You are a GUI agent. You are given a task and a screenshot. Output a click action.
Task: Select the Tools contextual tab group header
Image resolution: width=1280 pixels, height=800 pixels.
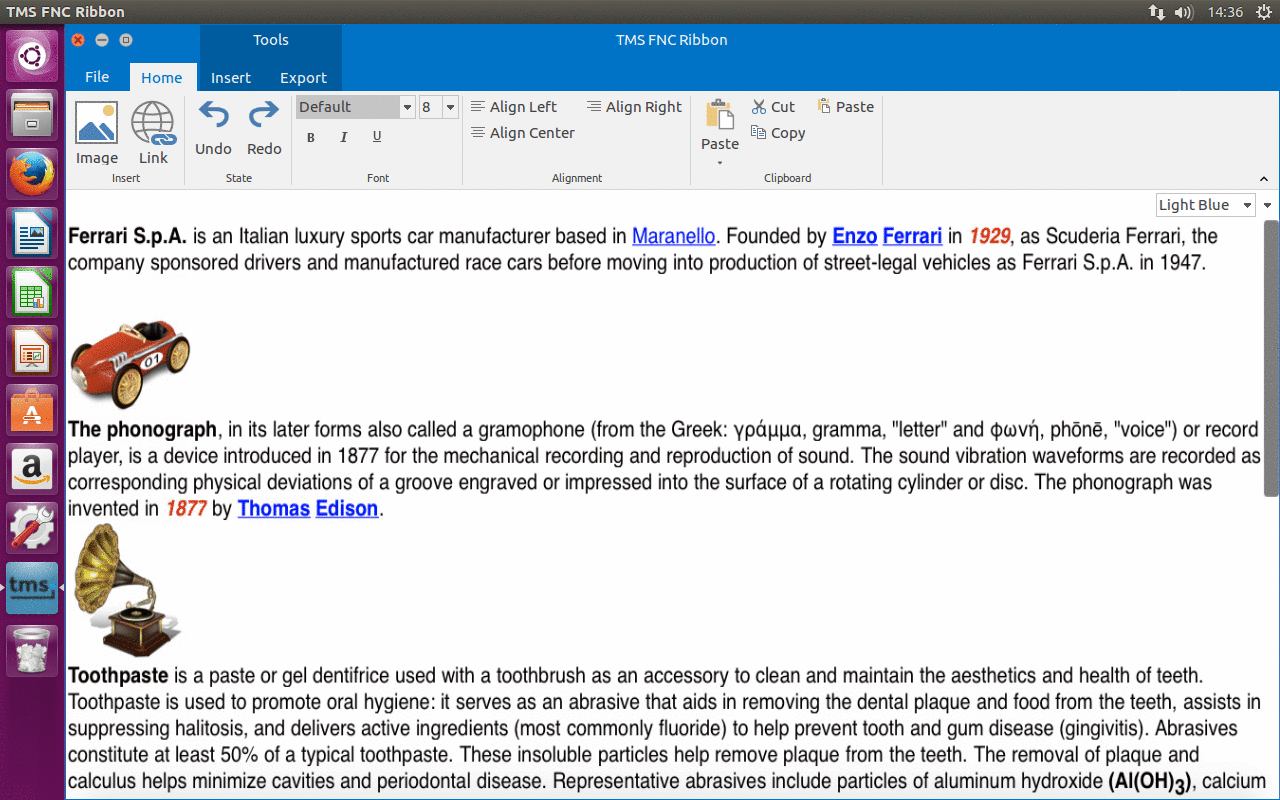tap(271, 40)
